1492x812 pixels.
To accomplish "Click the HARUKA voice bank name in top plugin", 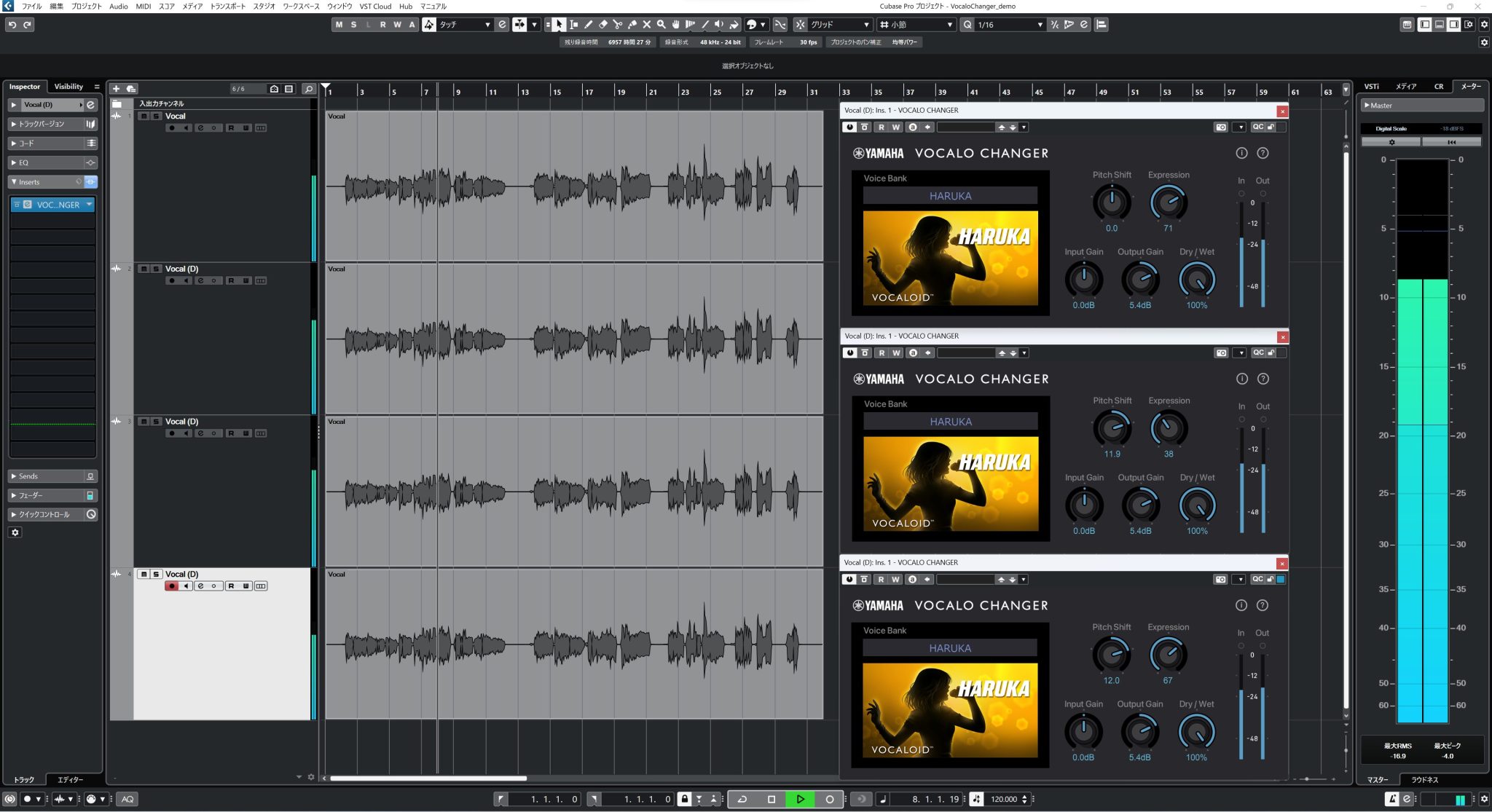I will (x=950, y=196).
